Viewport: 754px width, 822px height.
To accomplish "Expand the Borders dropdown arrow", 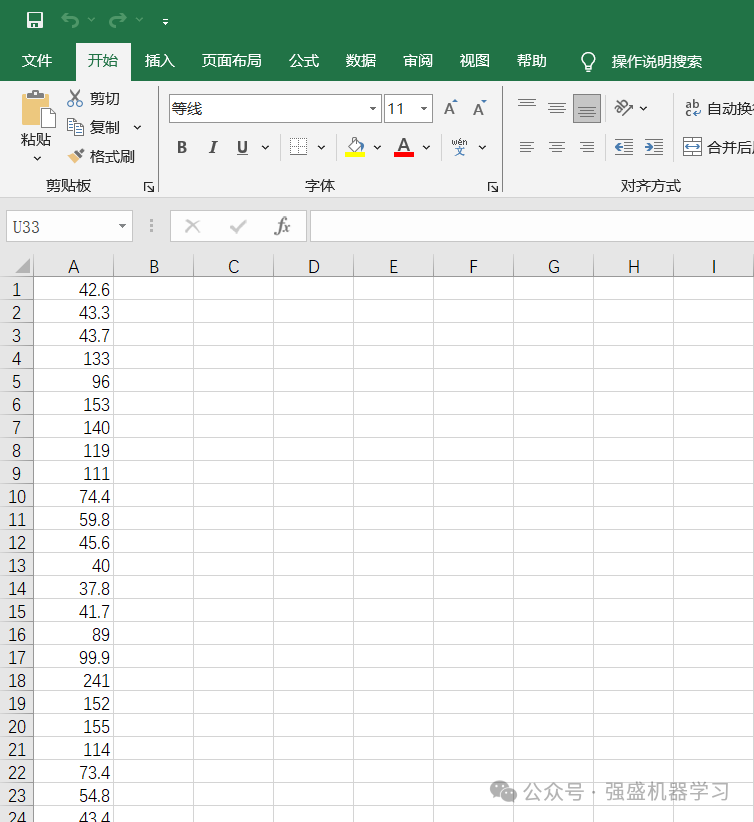I will 321,148.
